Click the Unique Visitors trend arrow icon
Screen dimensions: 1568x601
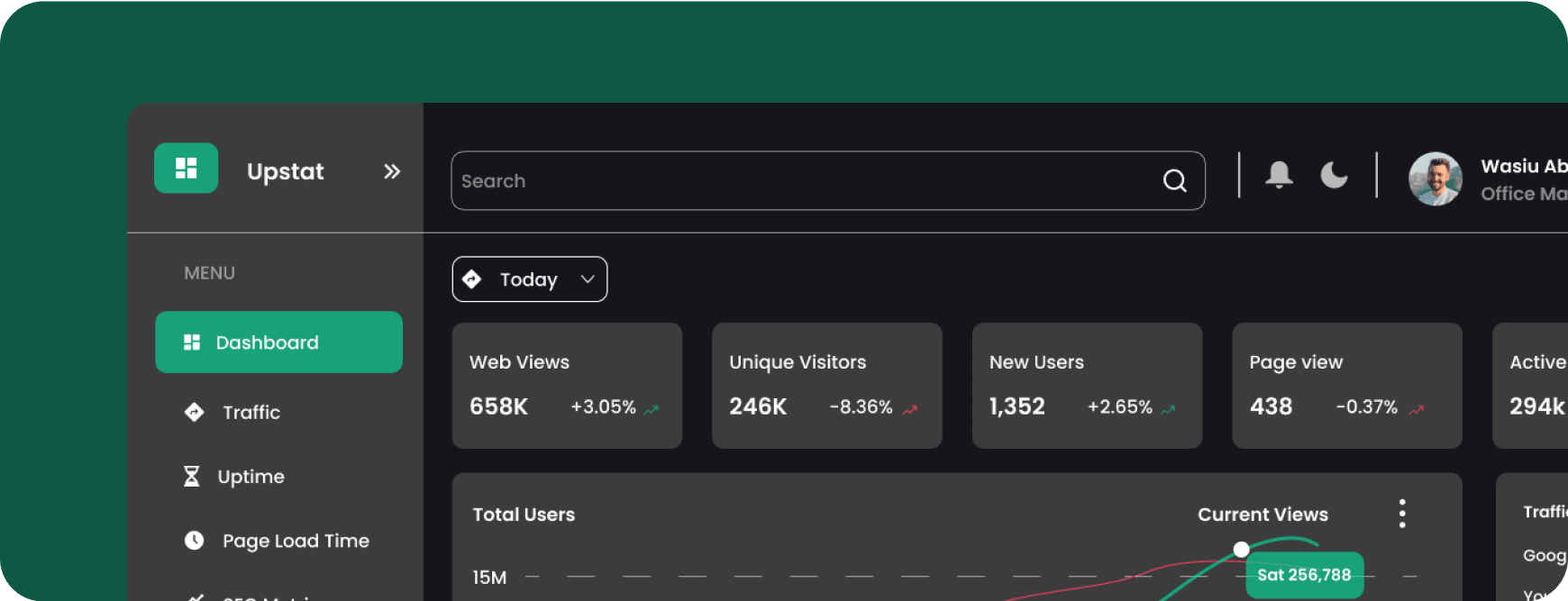[910, 409]
